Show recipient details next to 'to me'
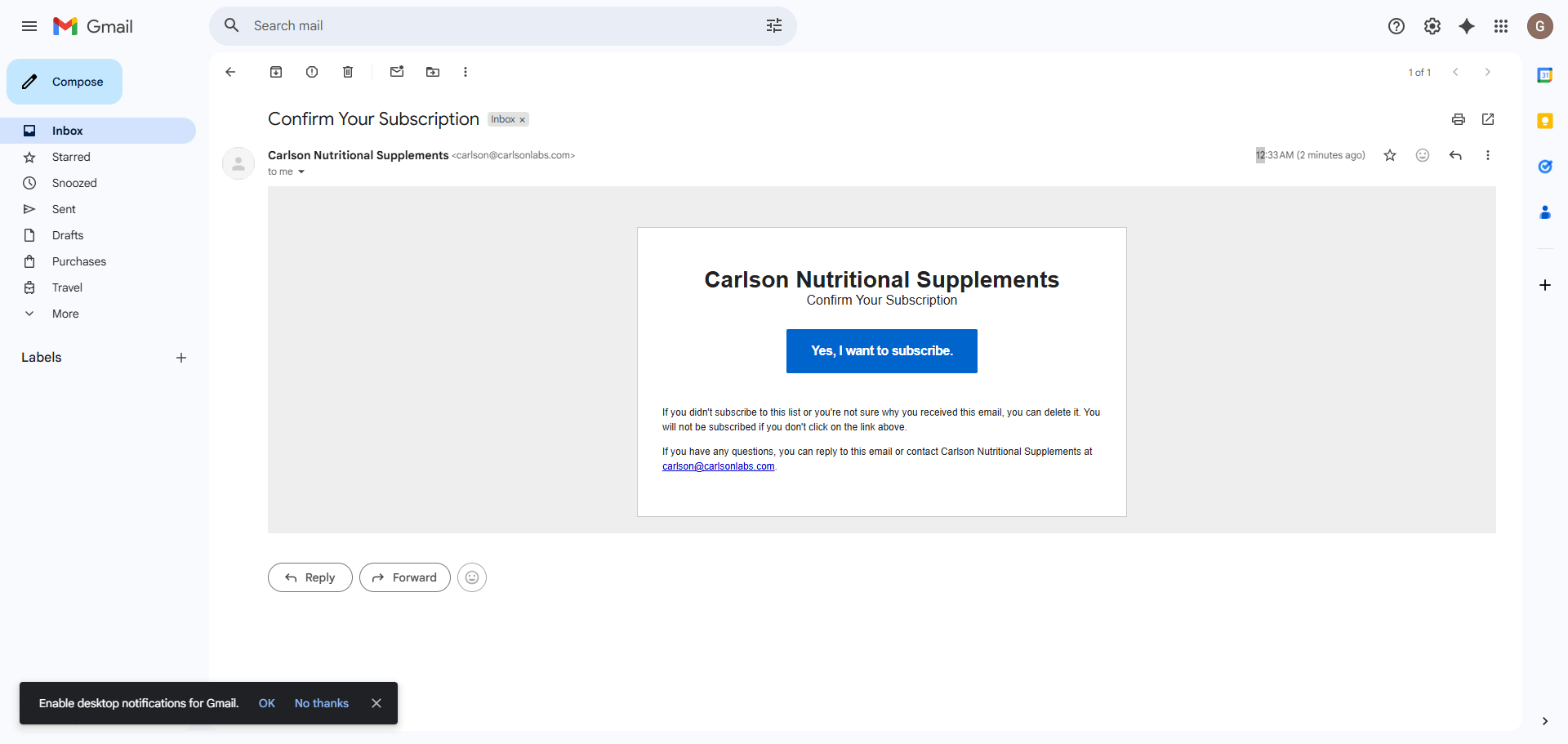Image resolution: width=1568 pixels, height=744 pixels. 301,172
